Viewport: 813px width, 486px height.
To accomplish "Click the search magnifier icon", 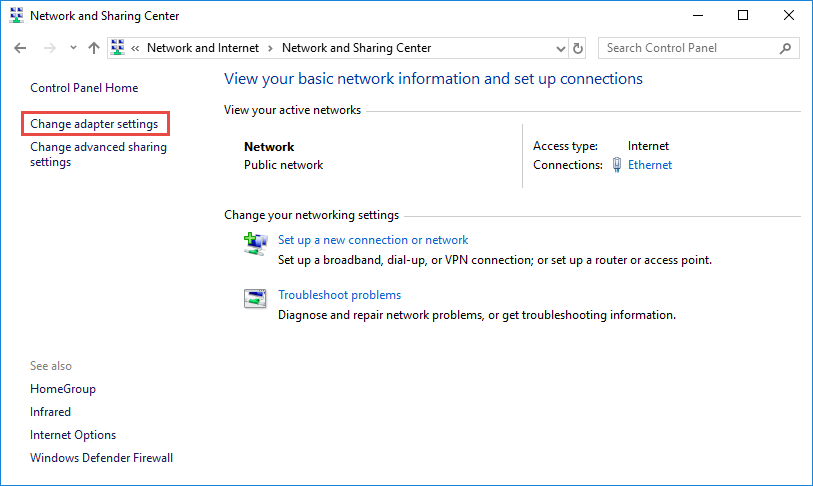I will point(786,48).
